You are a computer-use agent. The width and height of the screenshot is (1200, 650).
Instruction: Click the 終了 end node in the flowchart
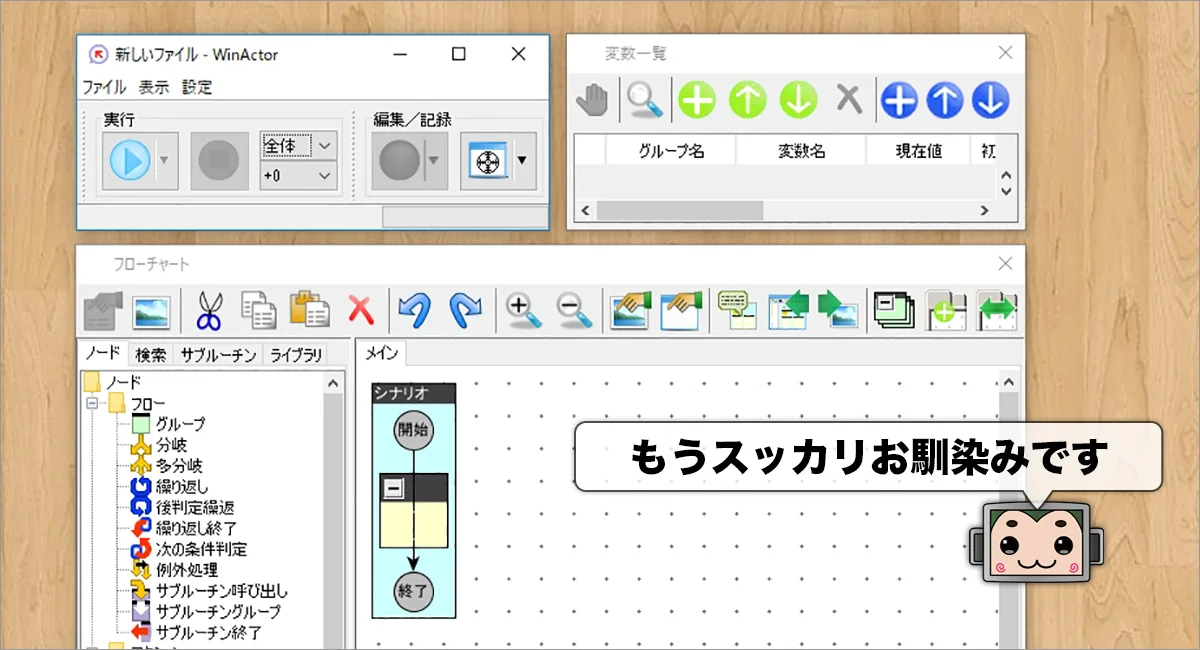(x=413, y=590)
